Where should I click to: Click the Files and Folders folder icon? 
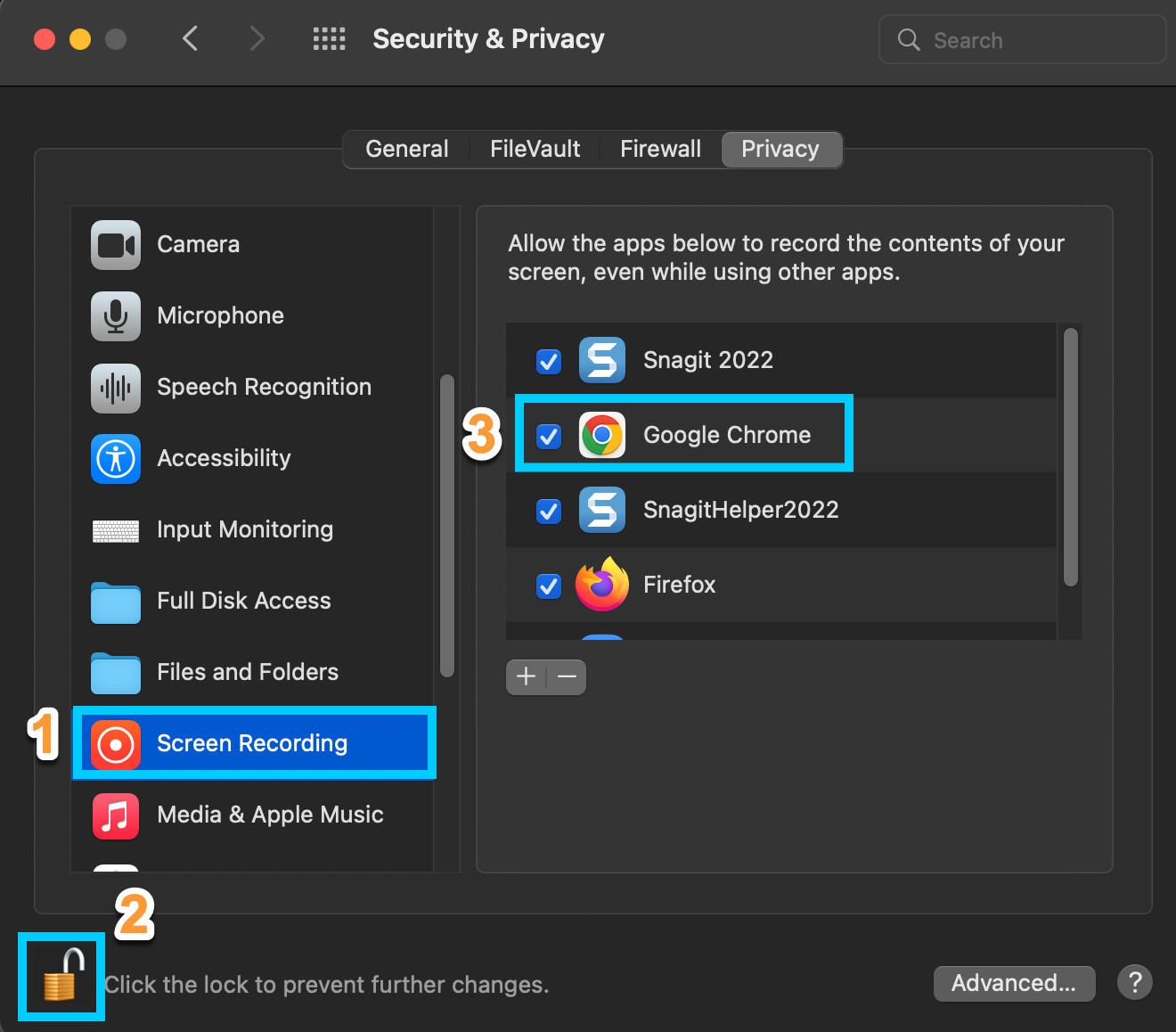pyautogui.click(x=116, y=674)
